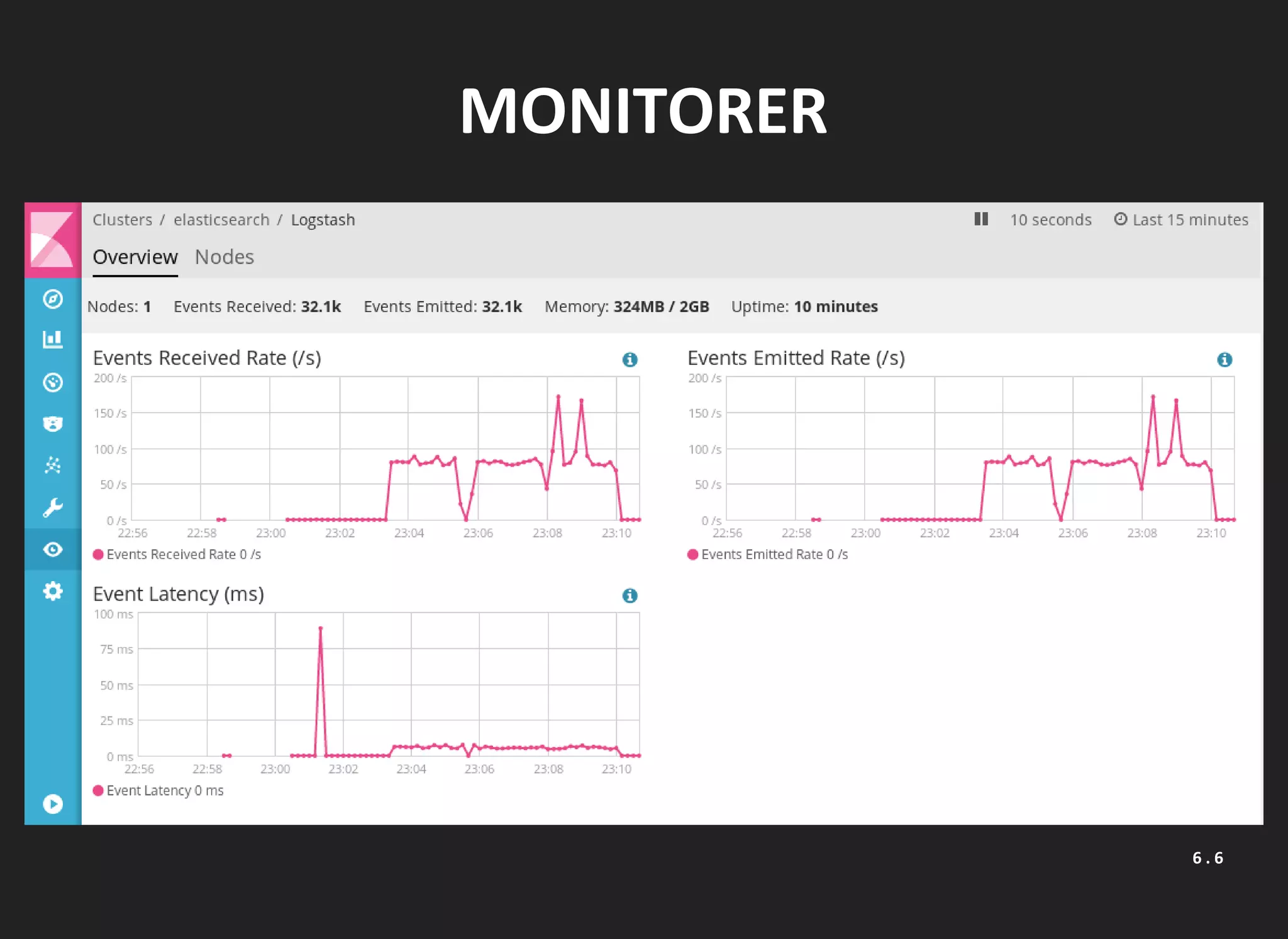Open Visualize bar chart icon
Image resolution: width=1288 pixels, height=939 pixels.
click(x=53, y=340)
